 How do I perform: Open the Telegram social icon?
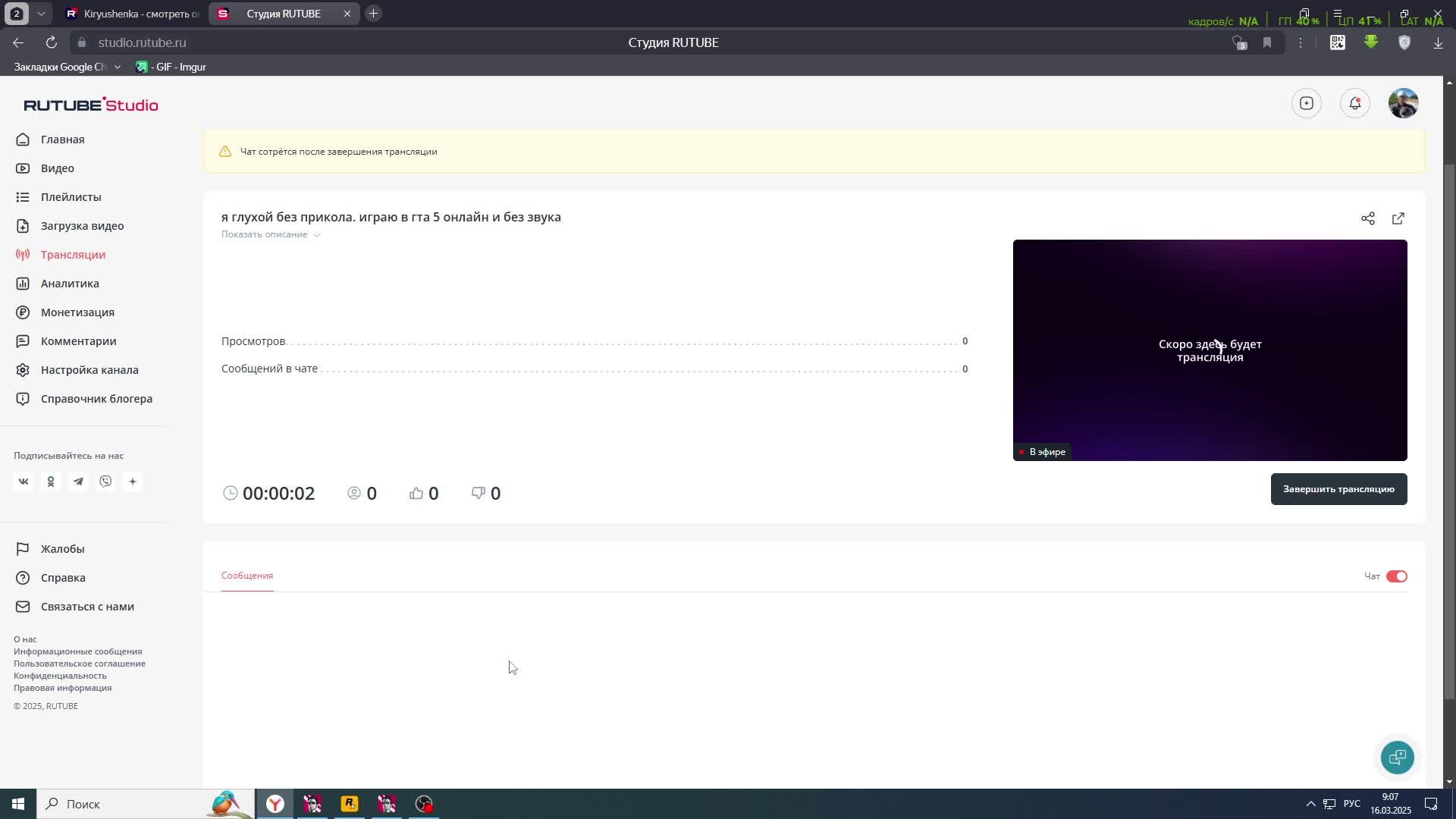pyautogui.click(x=78, y=482)
